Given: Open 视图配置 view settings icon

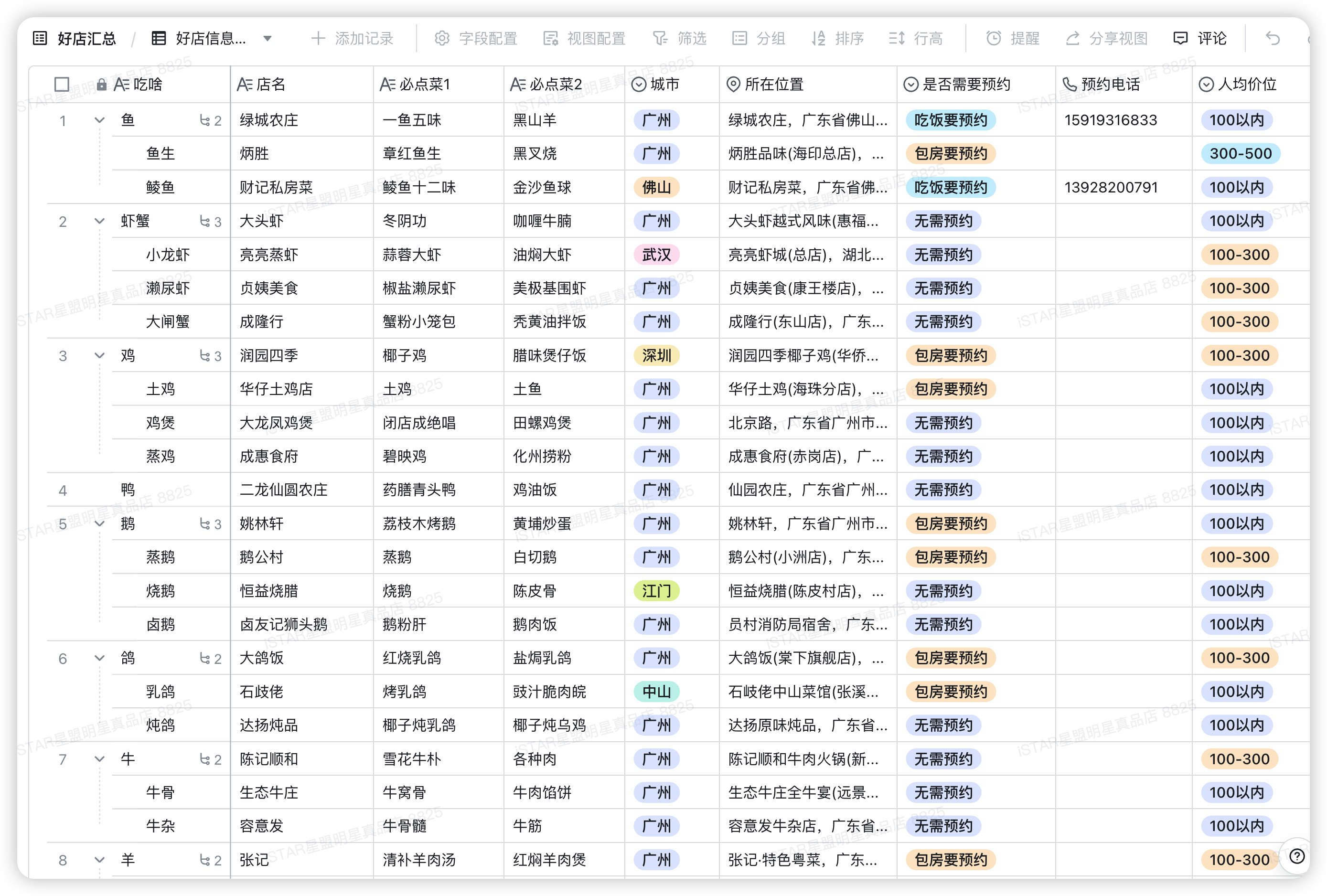Looking at the screenshot, I should coord(550,38).
